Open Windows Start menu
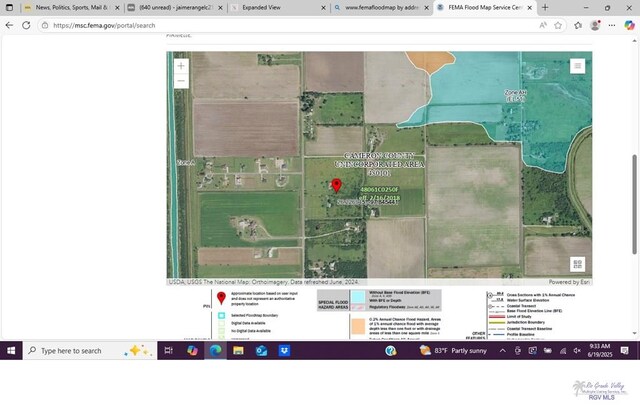 [11, 350]
